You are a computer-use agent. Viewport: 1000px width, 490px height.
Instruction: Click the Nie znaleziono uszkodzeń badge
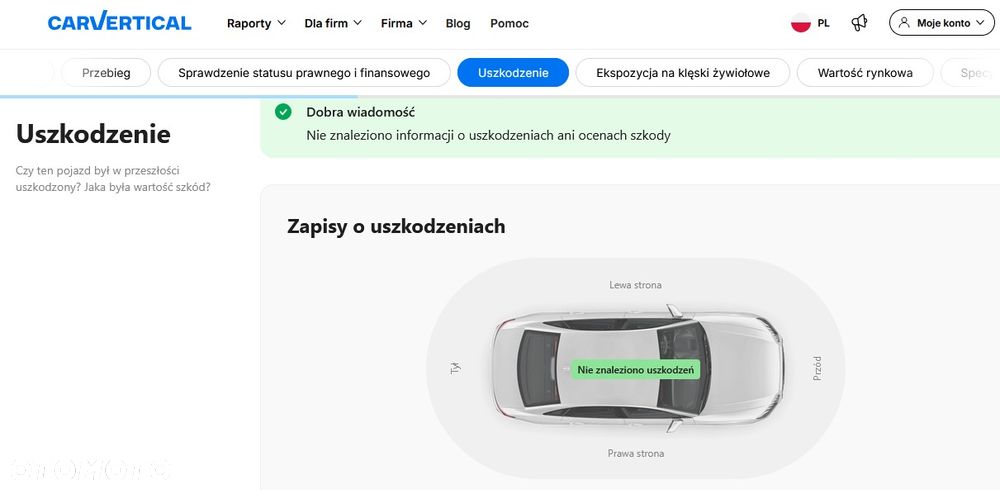click(636, 369)
